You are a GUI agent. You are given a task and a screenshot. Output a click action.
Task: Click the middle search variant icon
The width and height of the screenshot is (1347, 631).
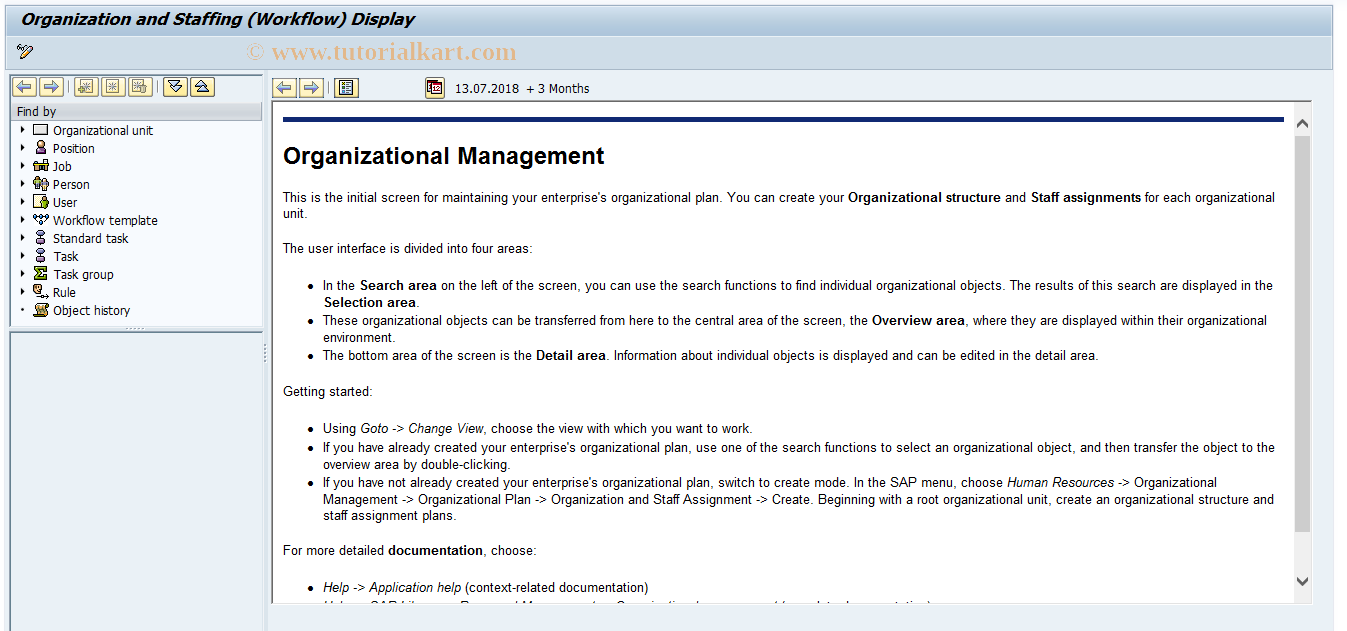(113, 87)
